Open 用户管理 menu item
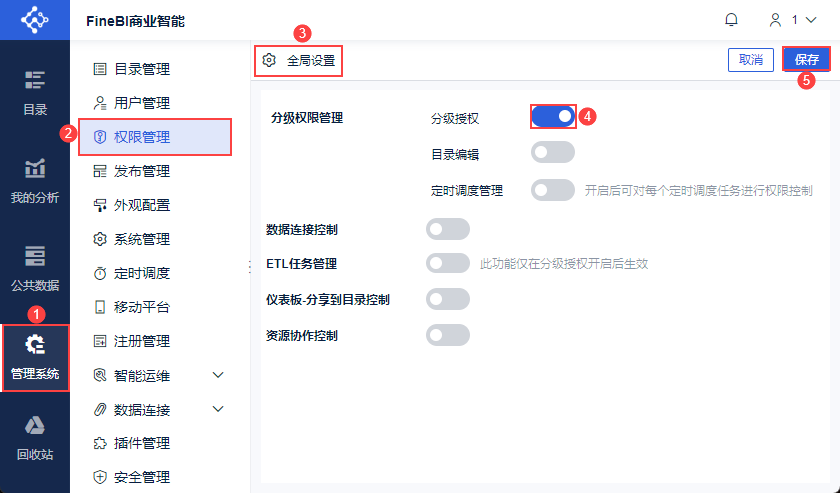The width and height of the screenshot is (840, 493). coord(141,103)
